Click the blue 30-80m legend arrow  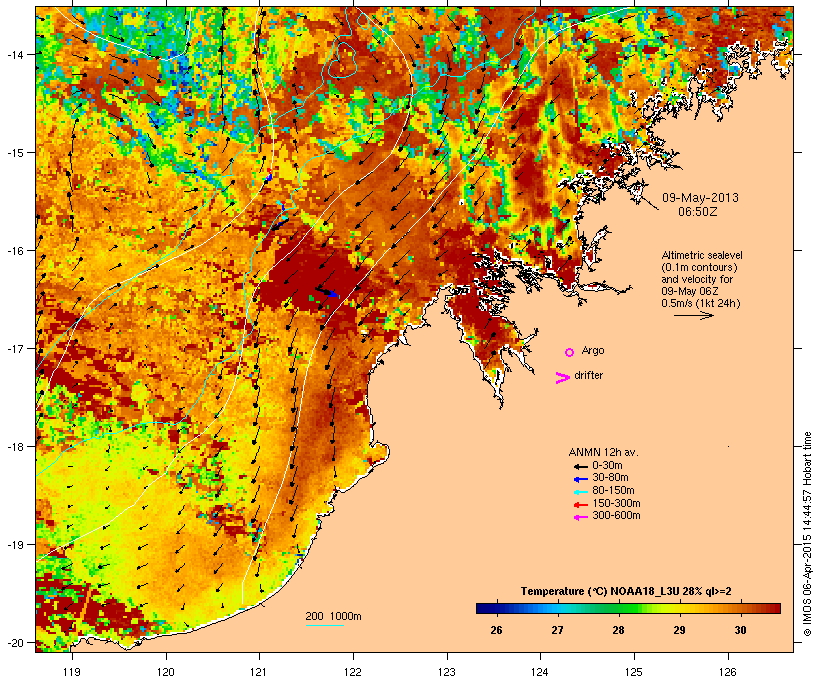[x=580, y=479]
